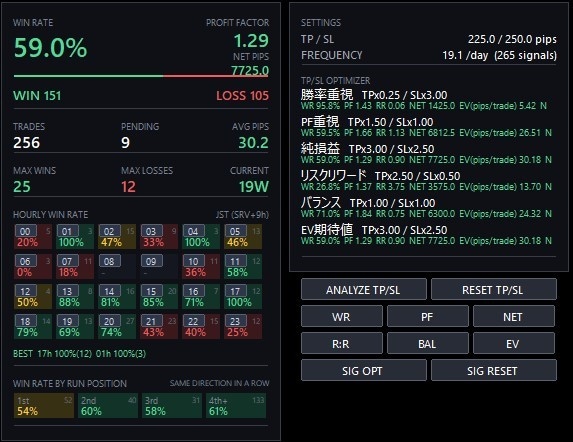This screenshot has width=573, height=442.
Task: Click the RESET TP/SL button
Action: point(494,290)
